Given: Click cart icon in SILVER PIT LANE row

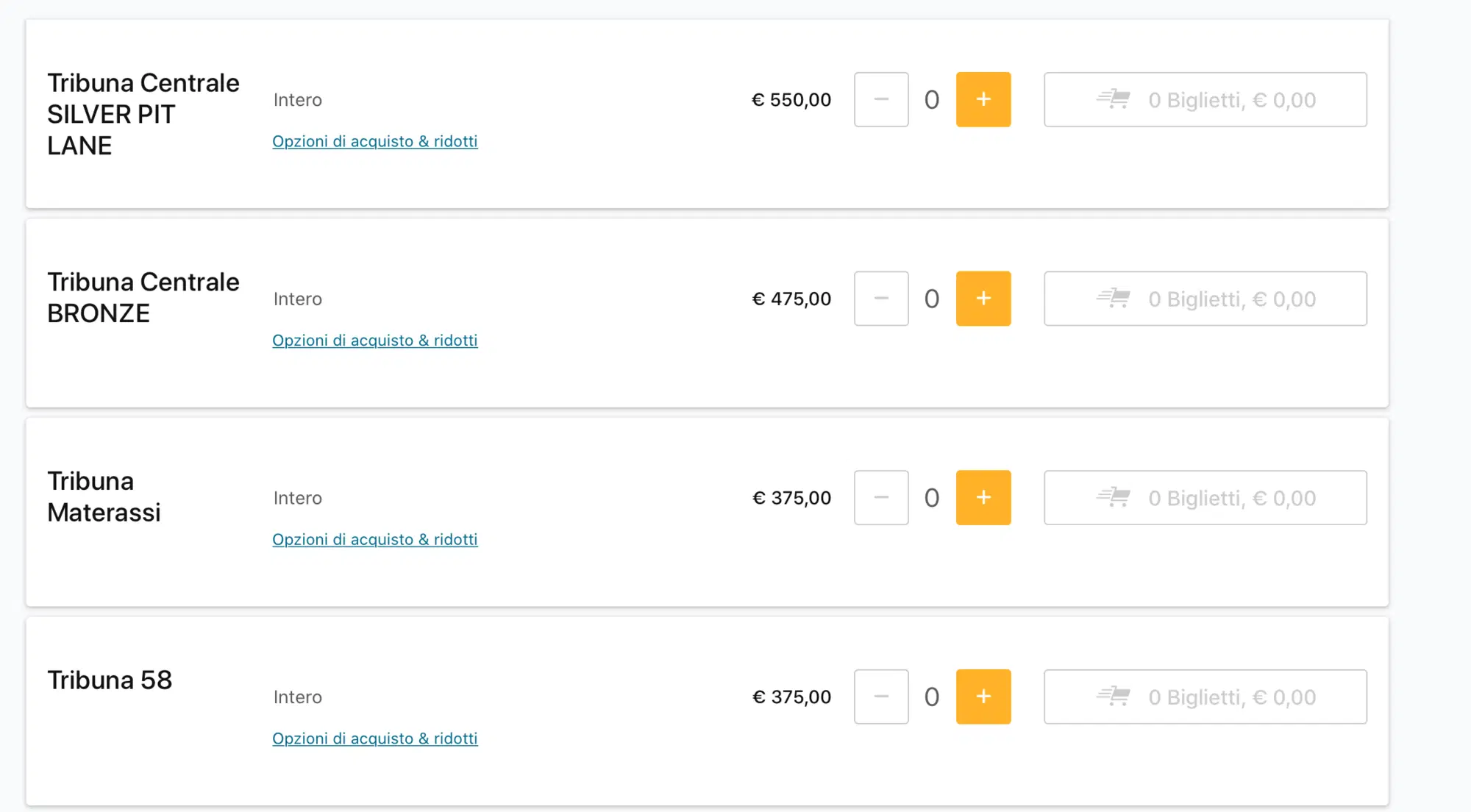Looking at the screenshot, I should pos(1114,99).
